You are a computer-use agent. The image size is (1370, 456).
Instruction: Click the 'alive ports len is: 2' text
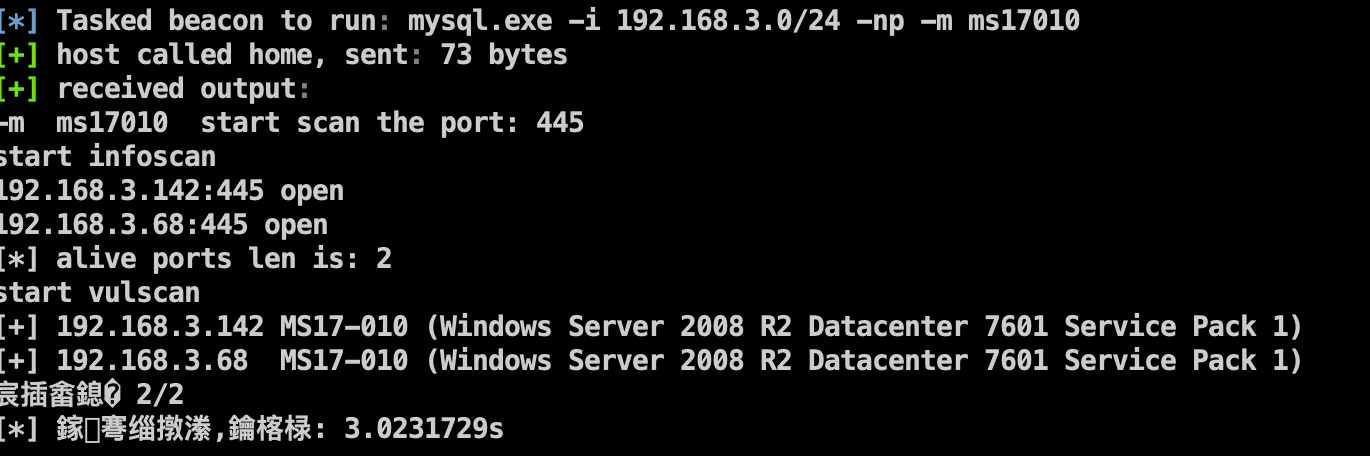(x=224, y=259)
